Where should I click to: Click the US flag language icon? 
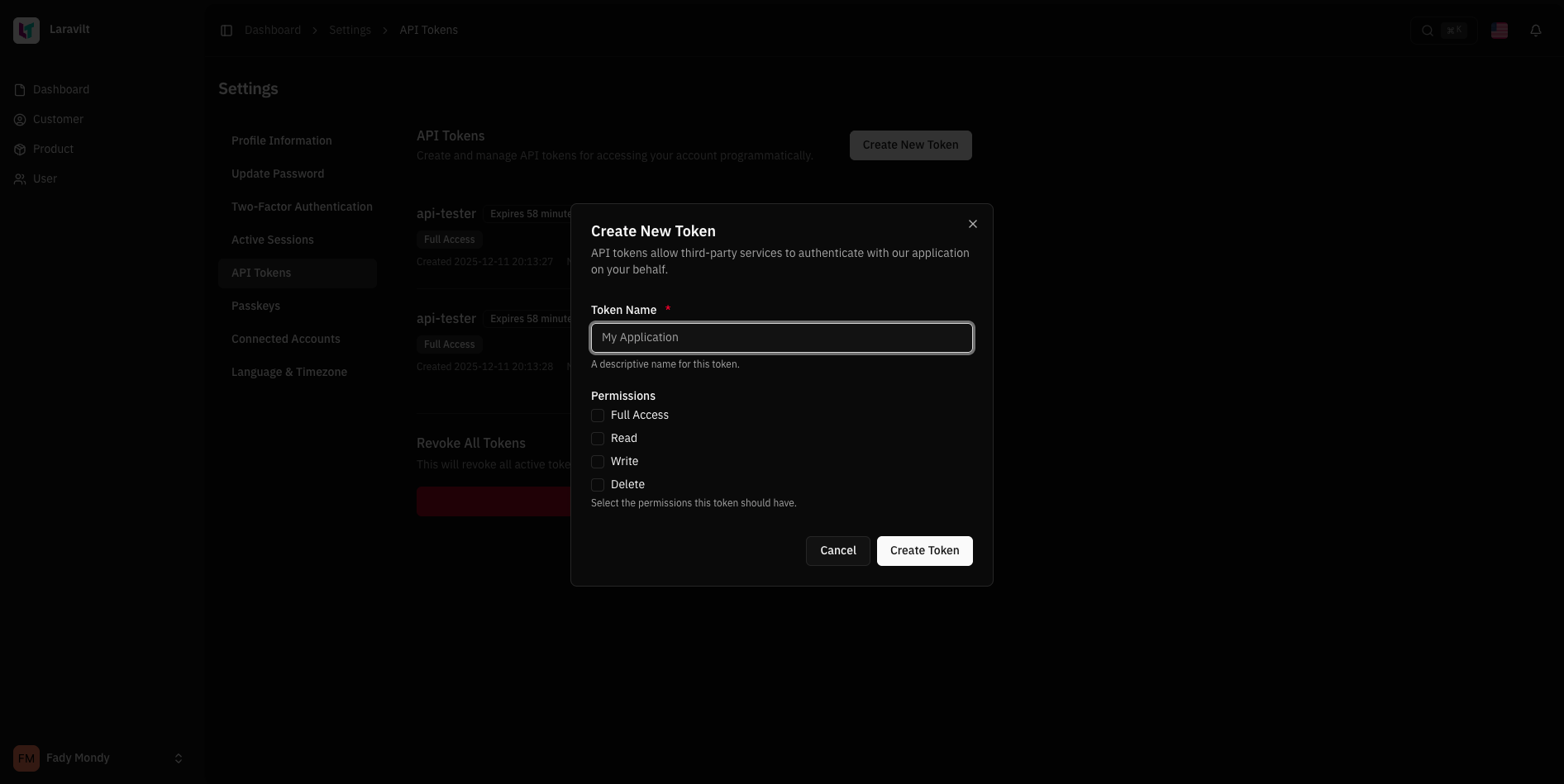[1500, 30]
